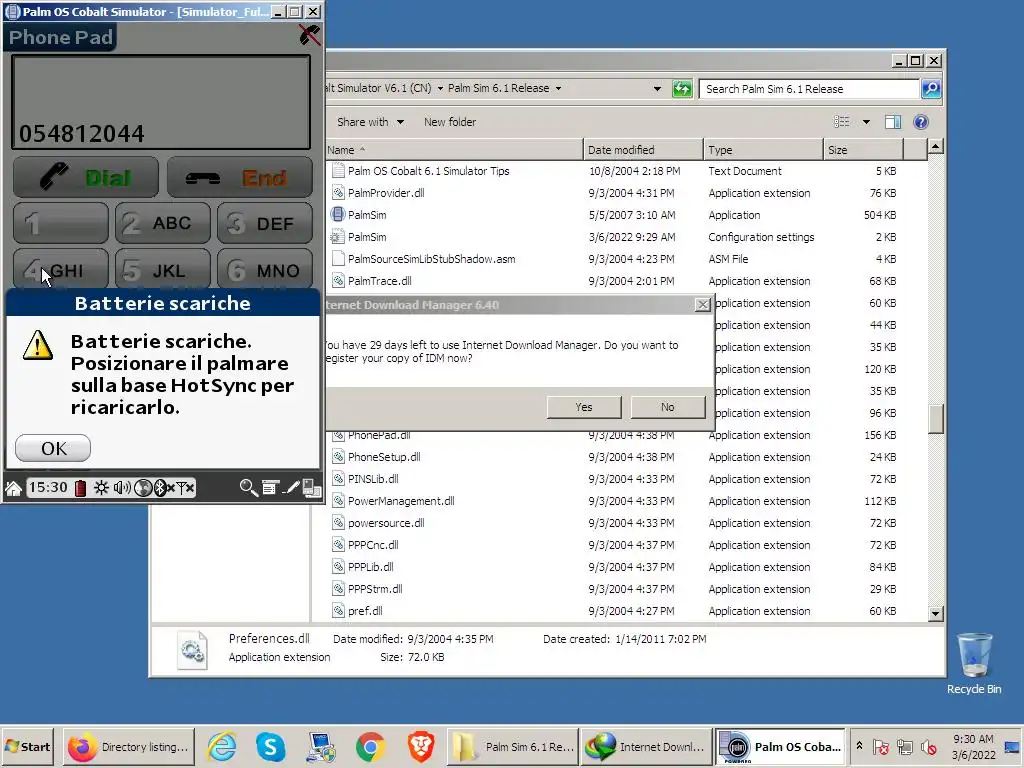This screenshot has width=1024, height=768.
Task: Tap the 6 MNO key on Phone Pad
Action: [x=264, y=269]
